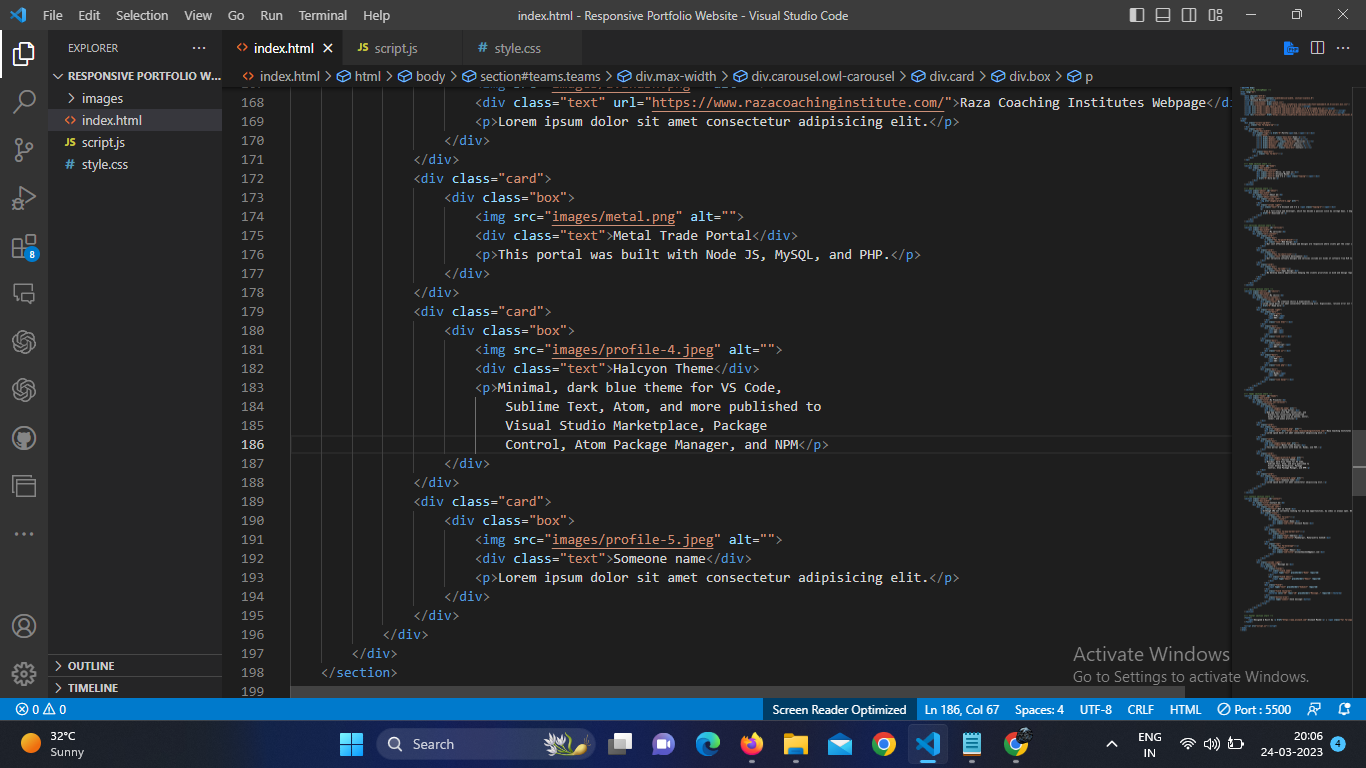This screenshot has width=1366, height=768.
Task: Open Customize Layout icon in title bar
Action: (1215, 15)
